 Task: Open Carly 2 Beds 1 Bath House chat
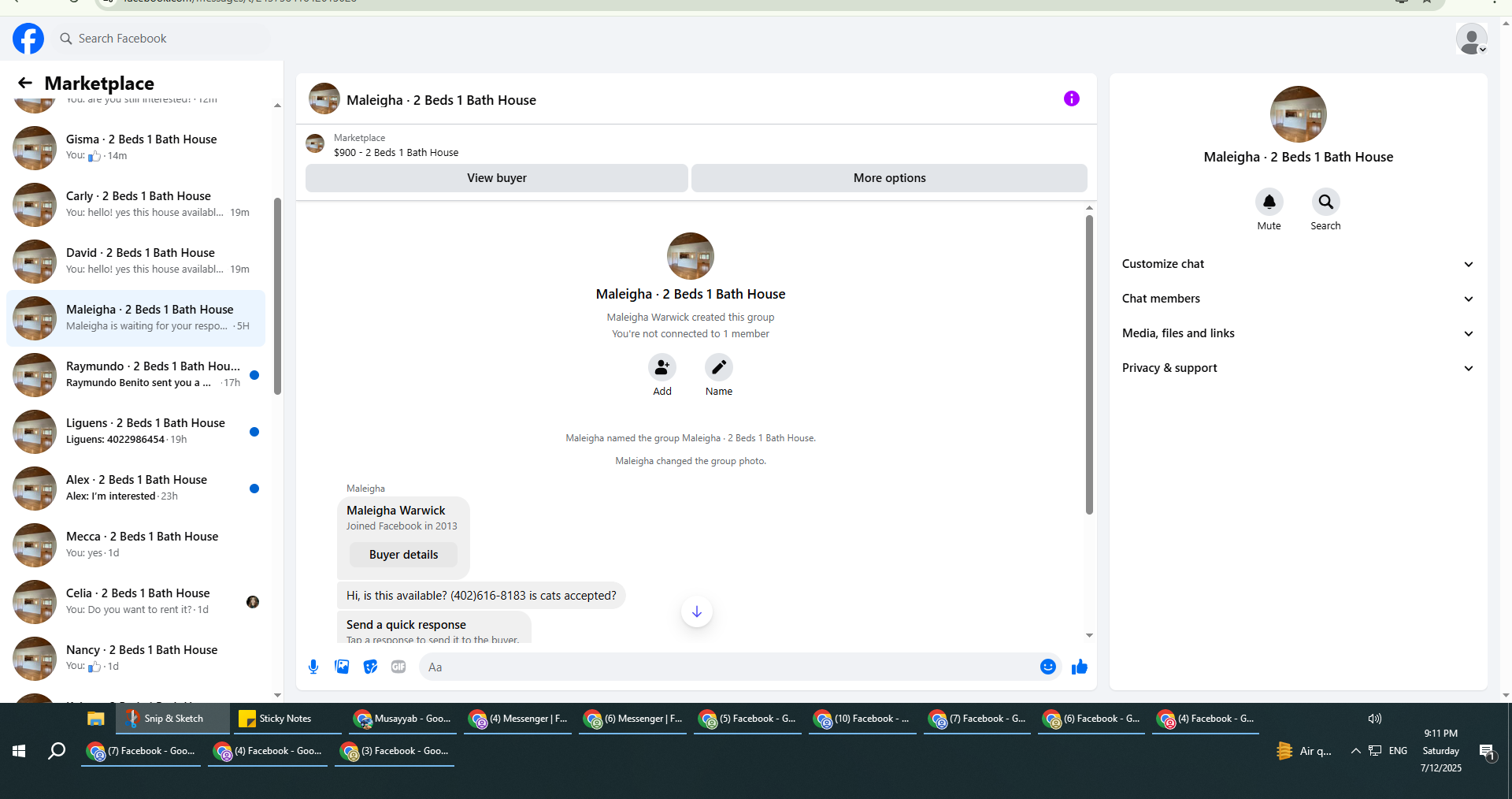(135, 204)
